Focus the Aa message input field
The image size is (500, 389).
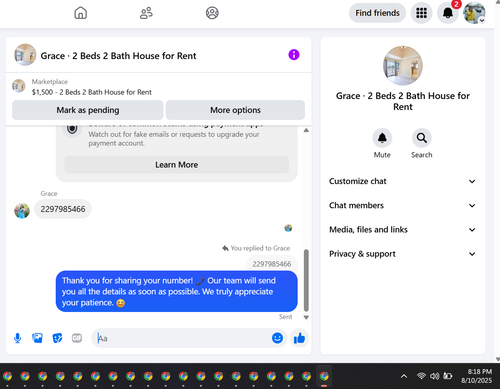182,338
